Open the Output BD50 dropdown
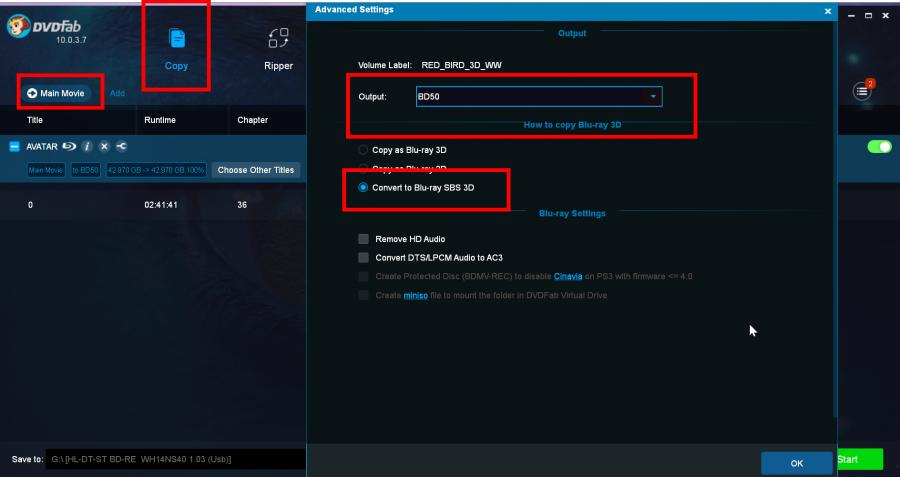The width and height of the screenshot is (900, 477). (x=539, y=96)
